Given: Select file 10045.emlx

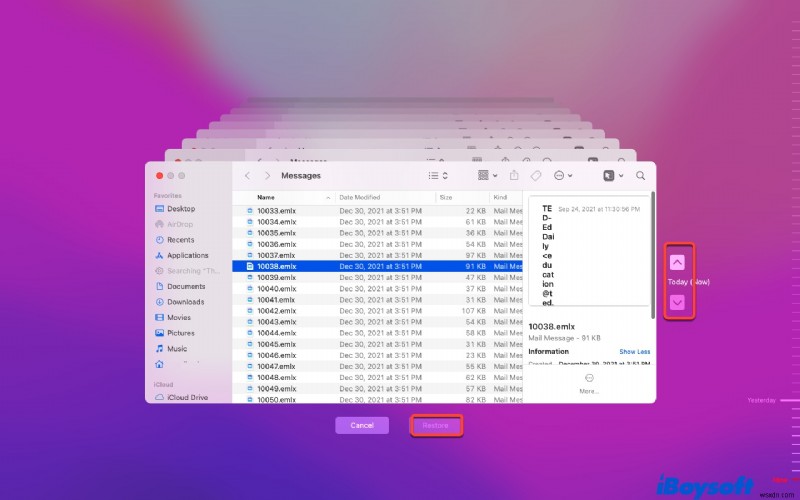Looking at the screenshot, I should tap(378, 344).
